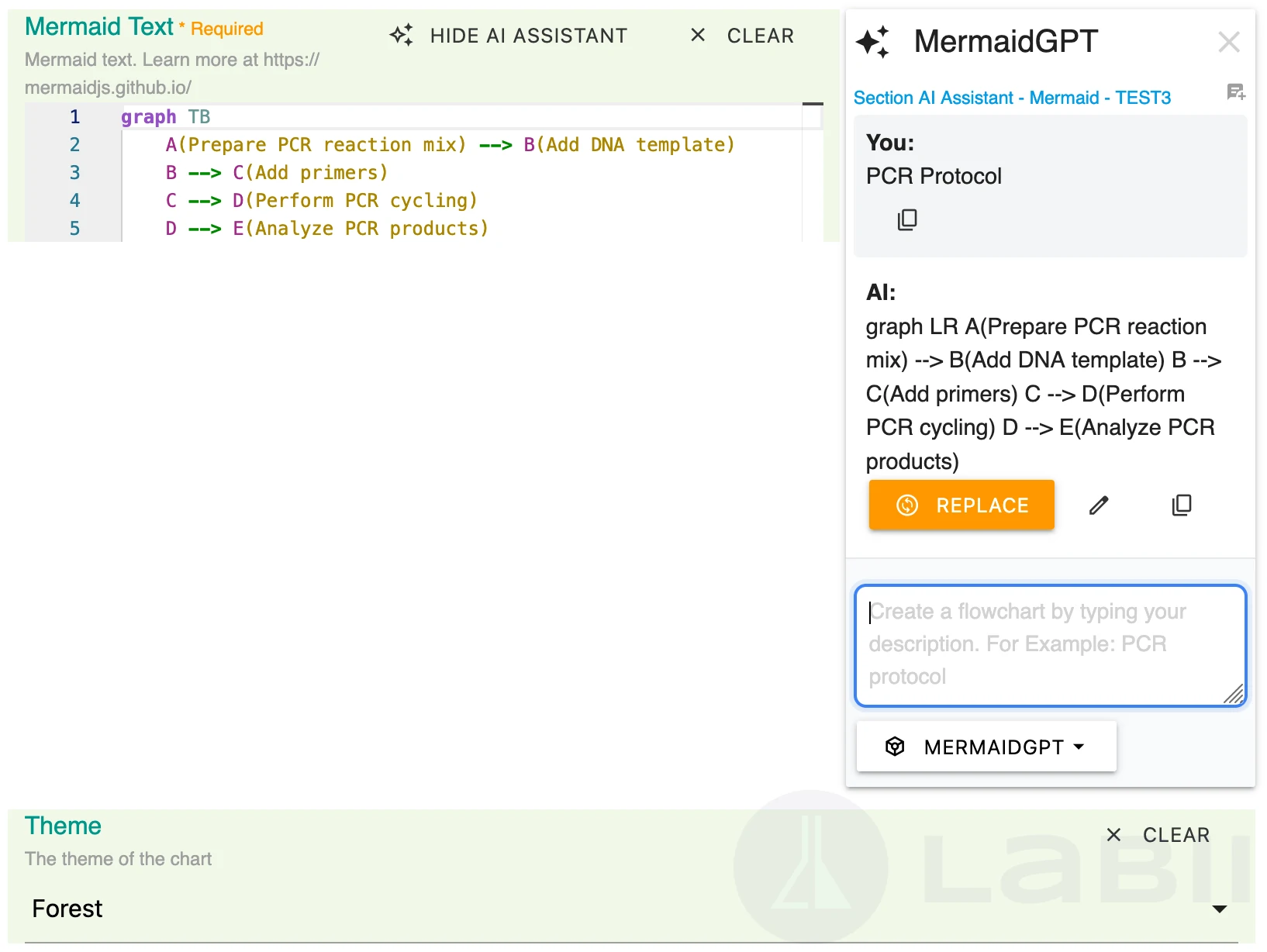
Task: Click code line 'C --> D(Perform PCR cycling)'
Action: [321, 201]
